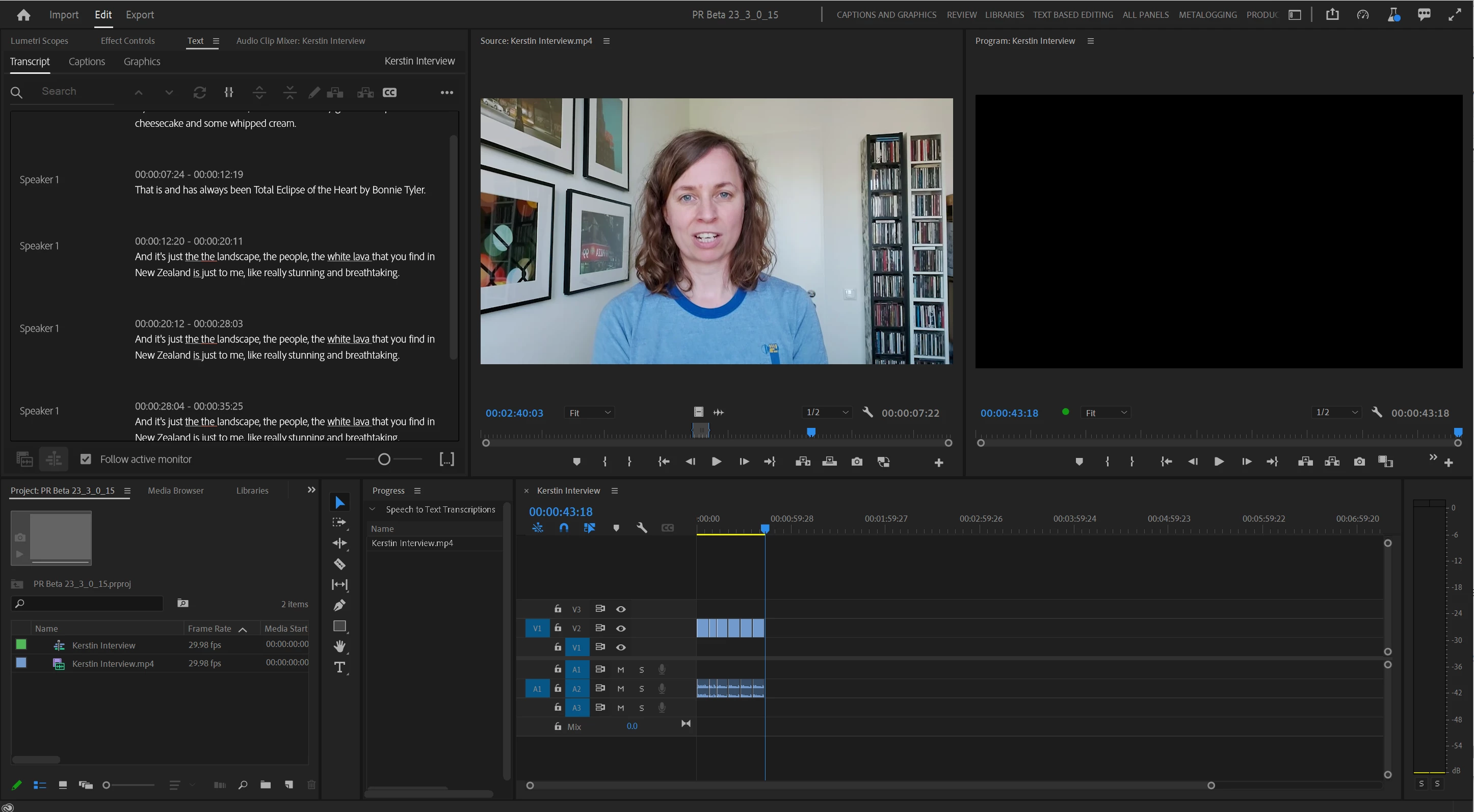Click transcript font size slider

tap(384, 458)
